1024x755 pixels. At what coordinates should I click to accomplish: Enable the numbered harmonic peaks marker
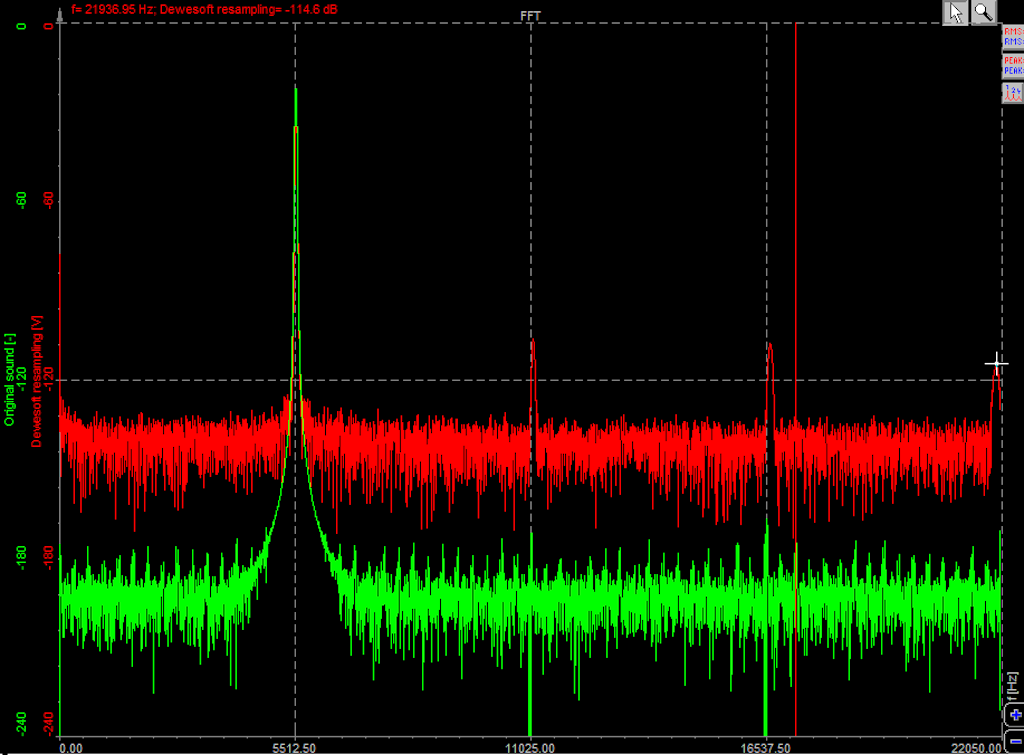[1013, 92]
